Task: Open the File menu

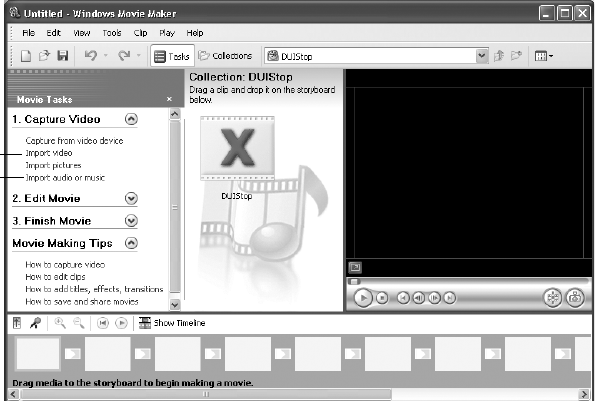Action: (x=28, y=33)
